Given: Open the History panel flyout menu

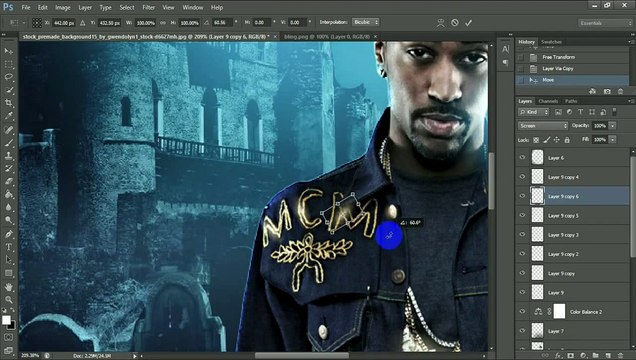Looking at the screenshot, I should pyautogui.click(x=631, y=42).
